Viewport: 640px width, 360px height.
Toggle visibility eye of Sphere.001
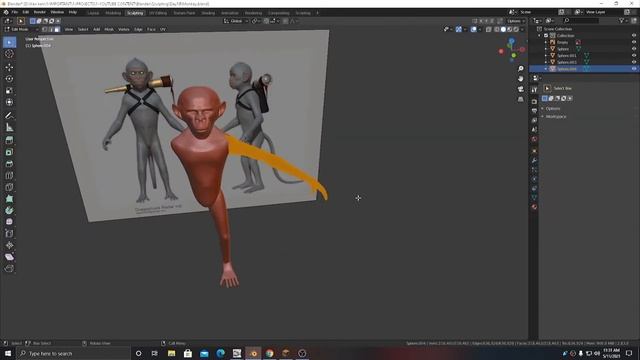634,55
